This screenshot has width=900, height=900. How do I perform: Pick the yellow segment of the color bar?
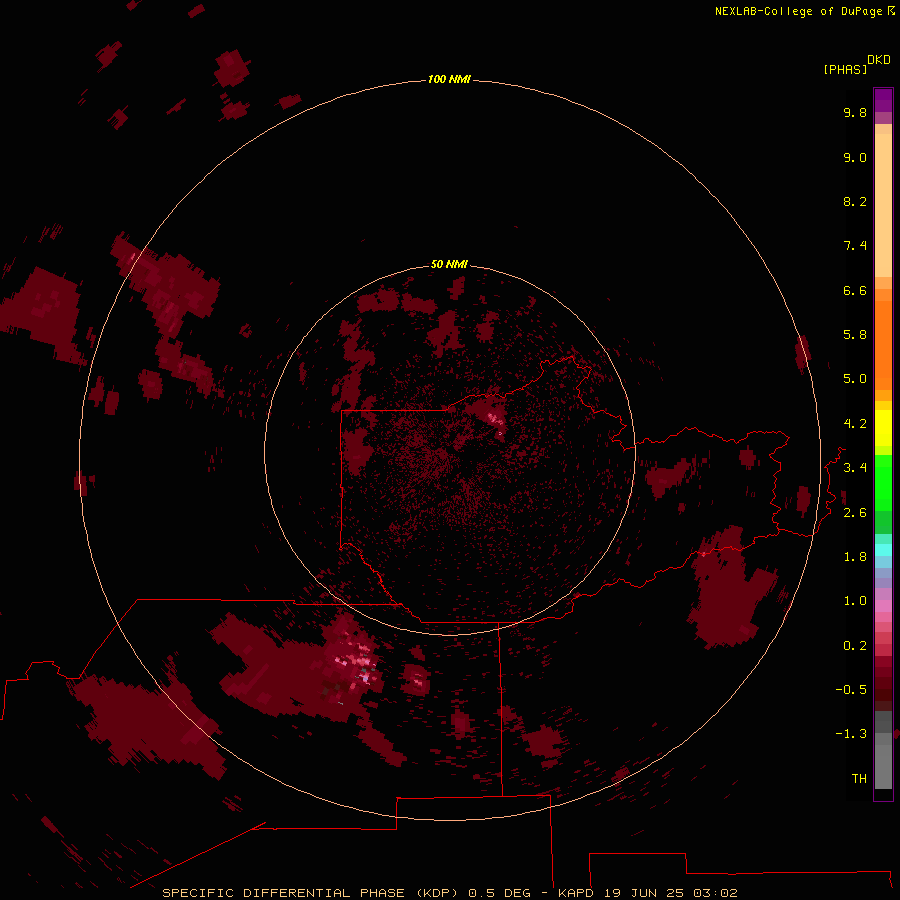tap(883, 428)
